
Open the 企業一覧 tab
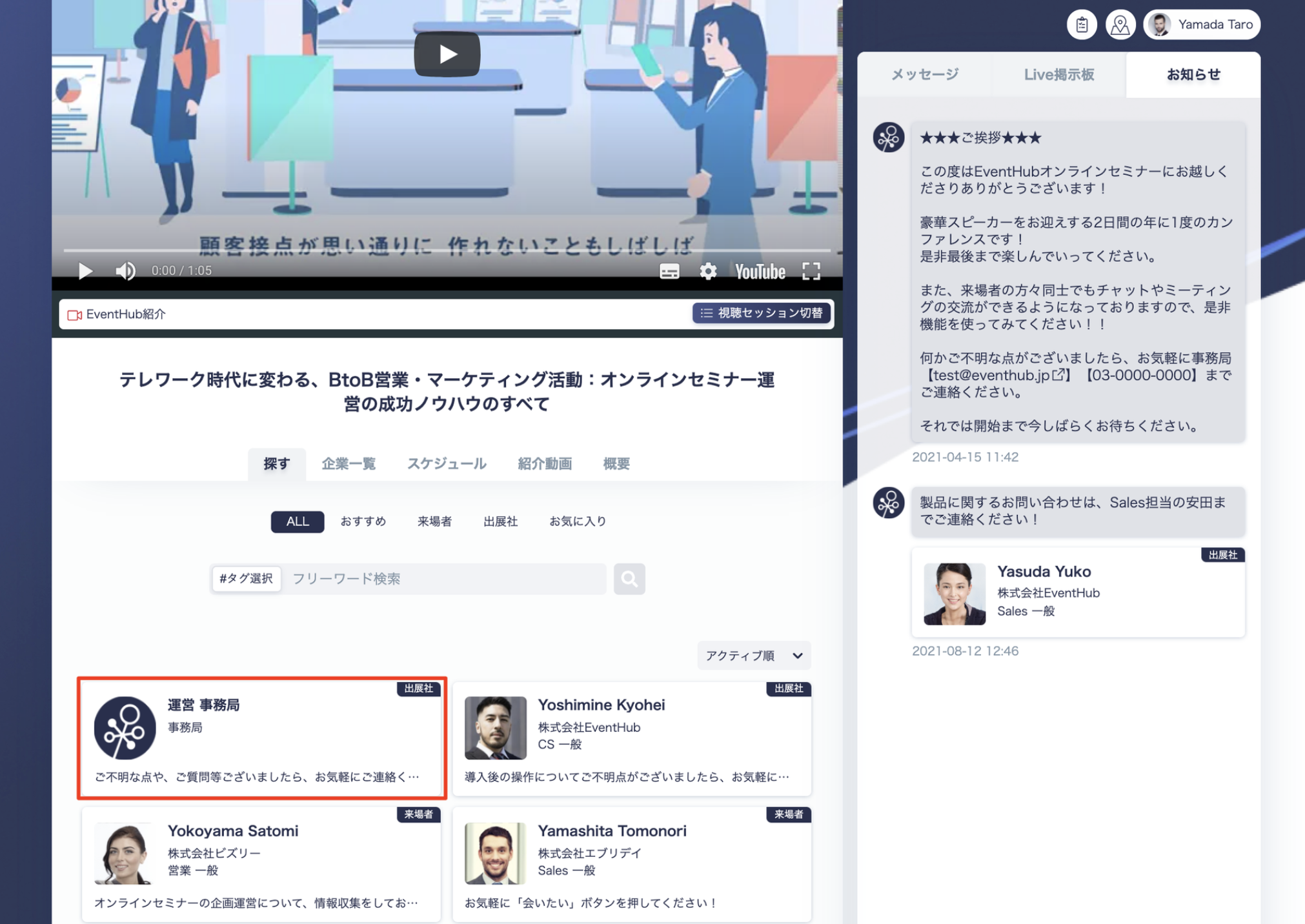349,463
